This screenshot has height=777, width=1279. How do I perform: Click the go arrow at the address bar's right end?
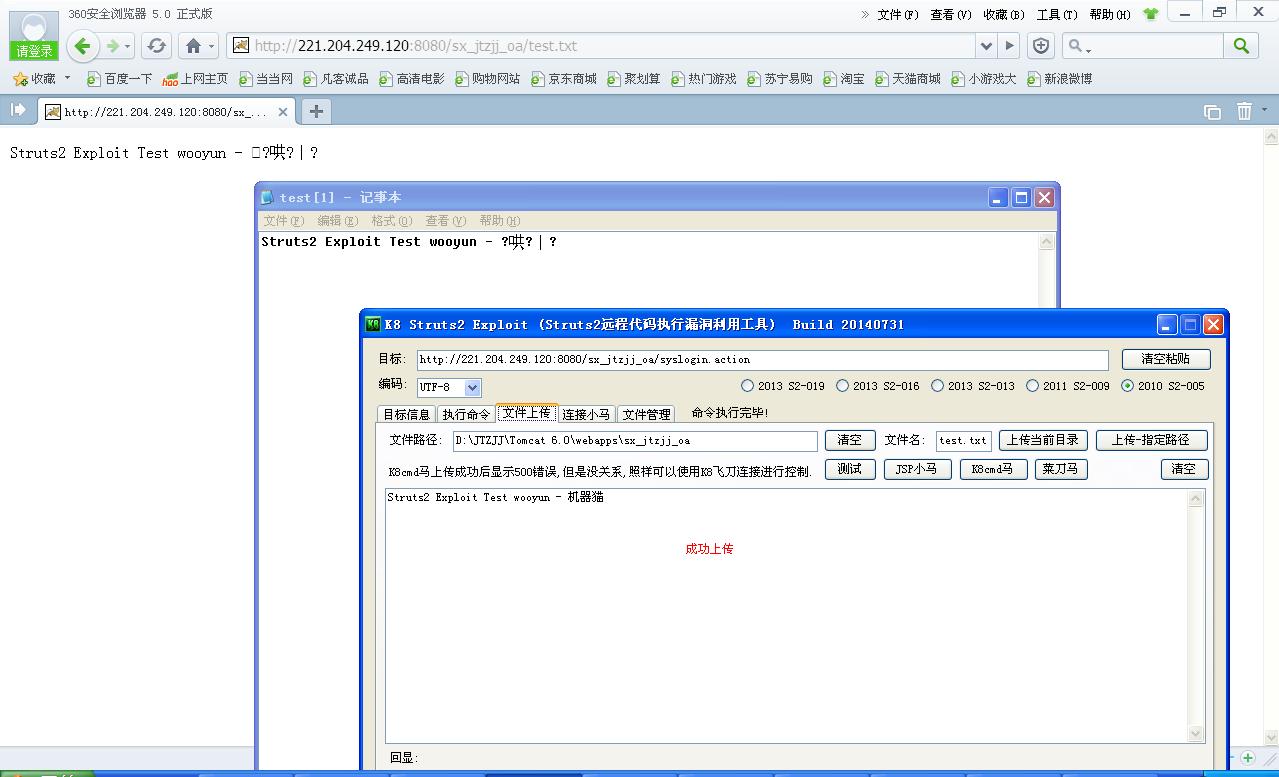(x=1009, y=46)
